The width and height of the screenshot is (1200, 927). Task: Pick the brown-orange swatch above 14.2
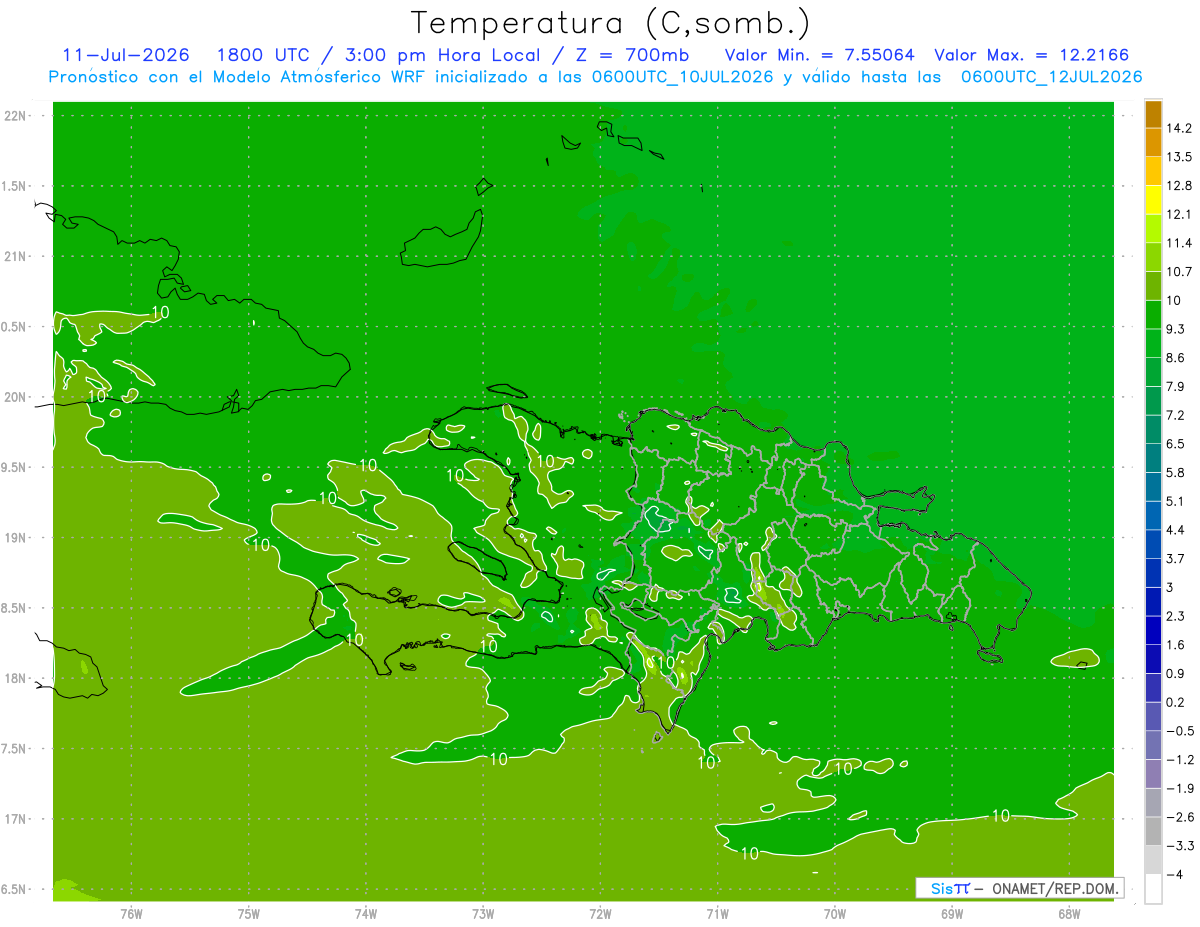(1154, 114)
